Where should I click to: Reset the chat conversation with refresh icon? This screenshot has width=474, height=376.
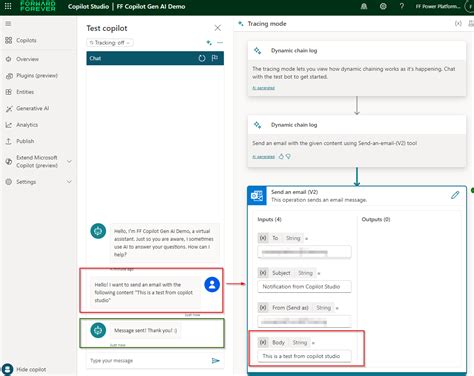(x=202, y=58)
